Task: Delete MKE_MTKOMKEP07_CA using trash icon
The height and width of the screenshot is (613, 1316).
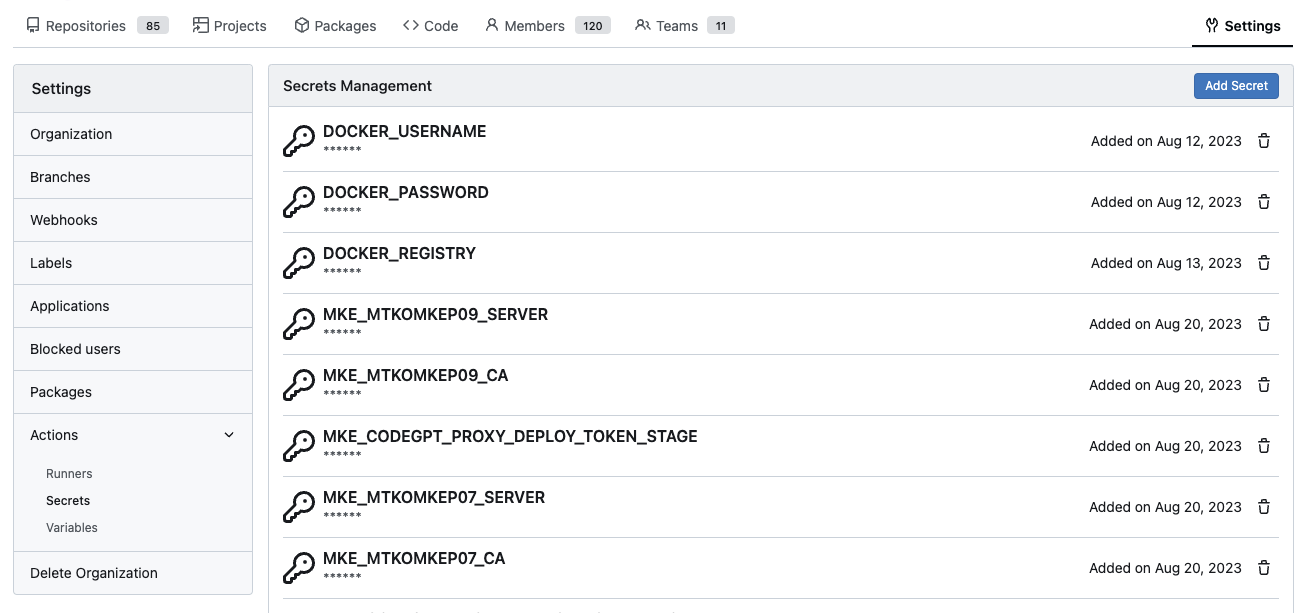Action: [1264, 568]
